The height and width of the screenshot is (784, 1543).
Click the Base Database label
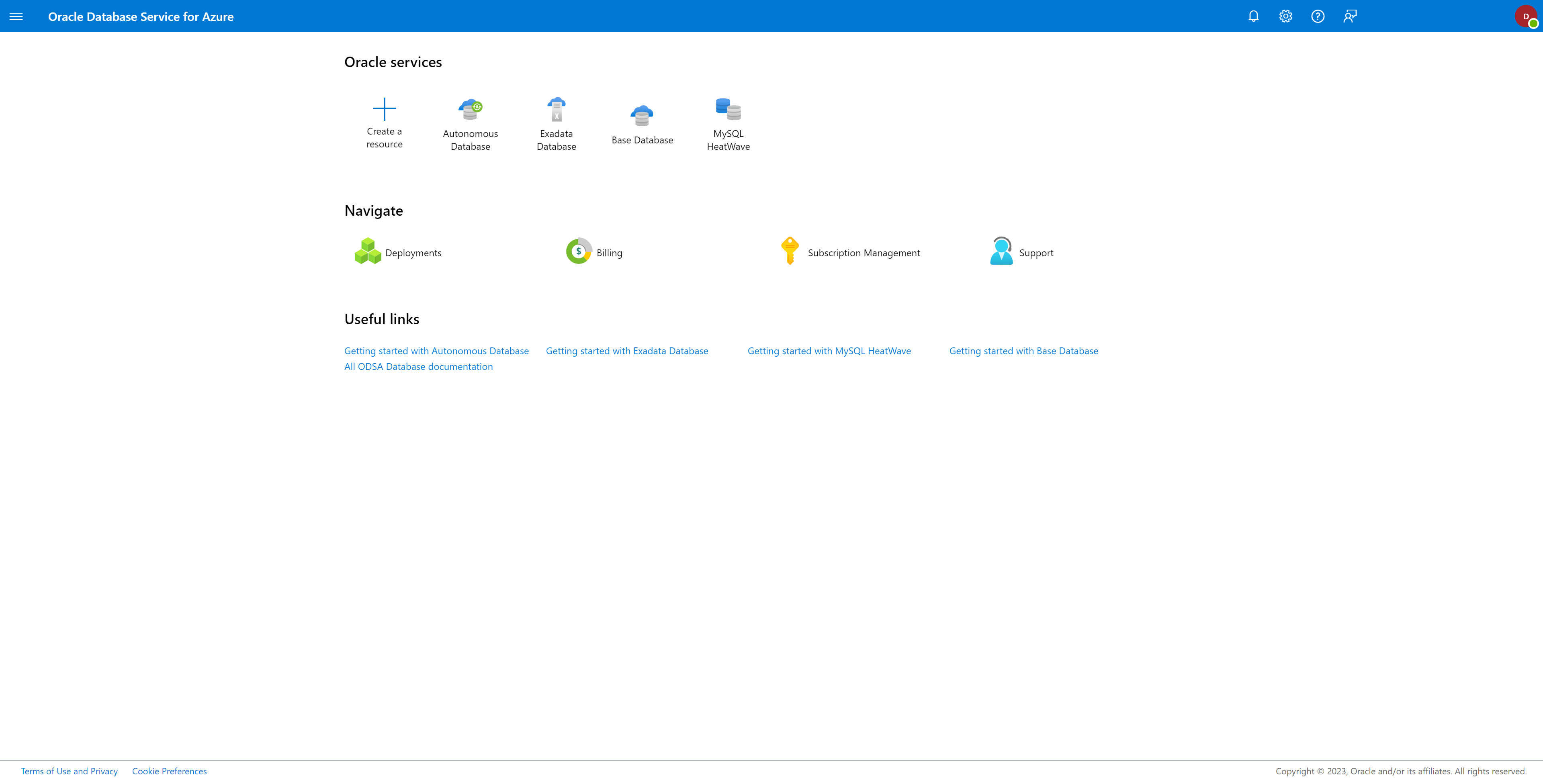tap(642, 140)
